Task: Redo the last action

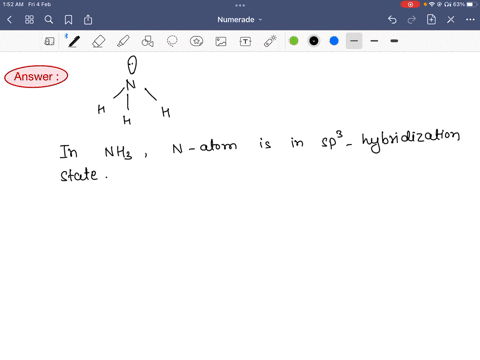Action: coord(412,20)
